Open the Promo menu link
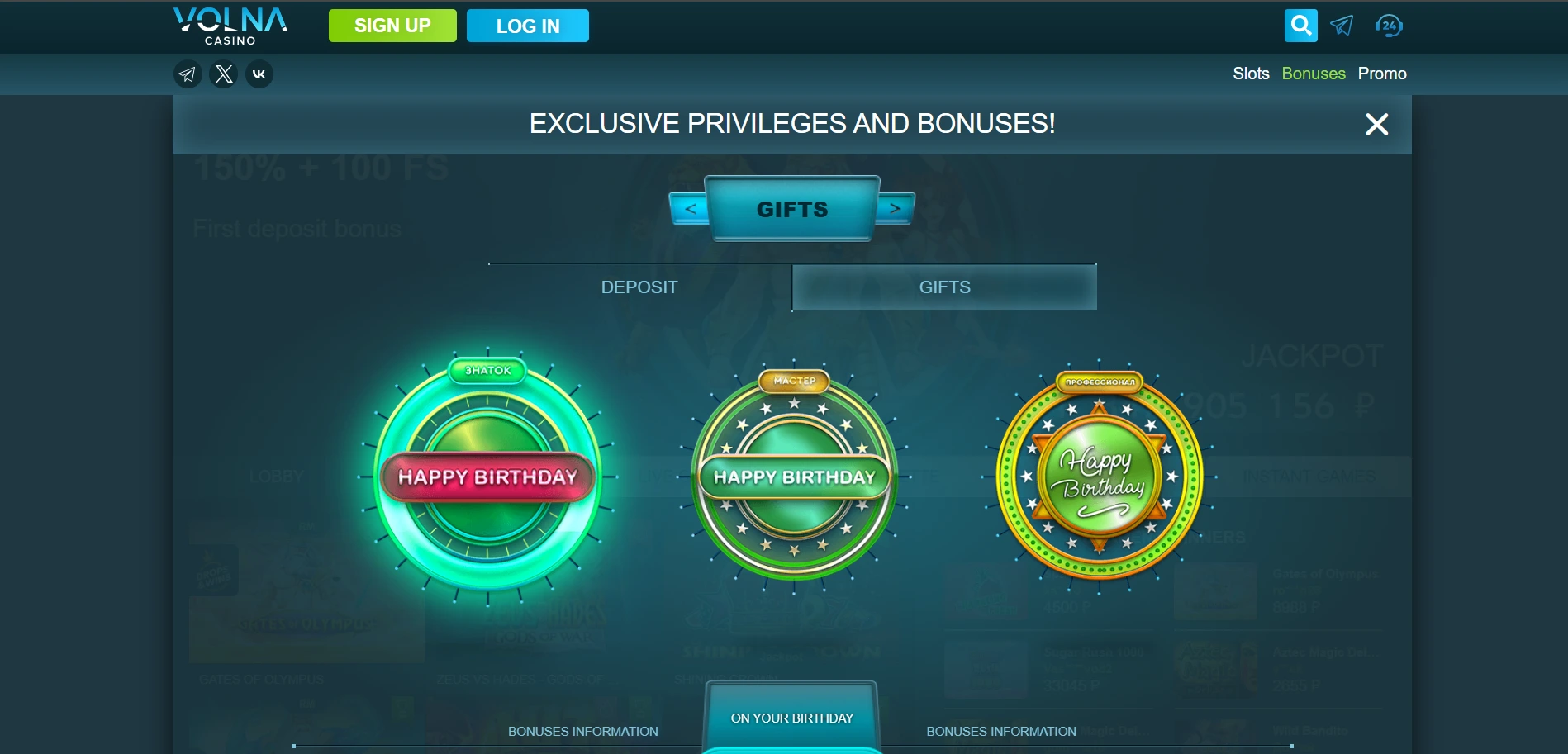Screen dimensions: 1568x754 point(1382,74)
